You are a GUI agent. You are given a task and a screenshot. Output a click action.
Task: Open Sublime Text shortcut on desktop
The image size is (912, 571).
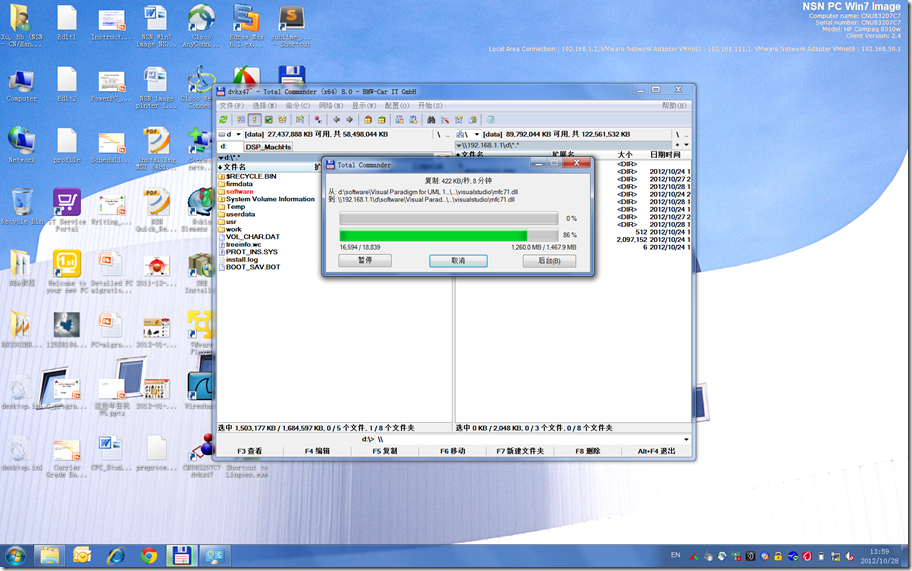click(x=291, y=26)
